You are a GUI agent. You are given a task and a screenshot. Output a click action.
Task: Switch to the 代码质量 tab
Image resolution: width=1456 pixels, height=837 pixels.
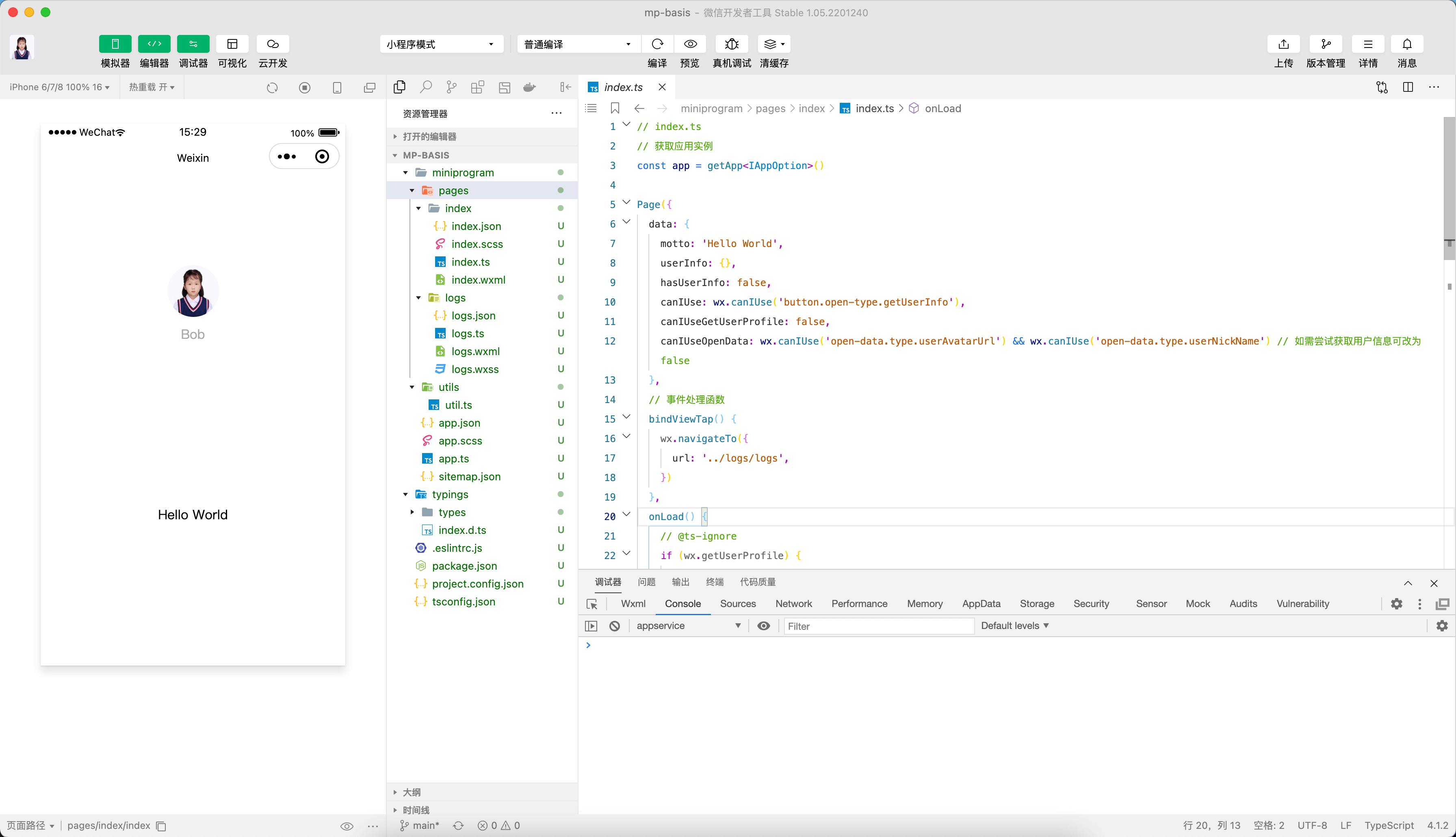[758, 582]
